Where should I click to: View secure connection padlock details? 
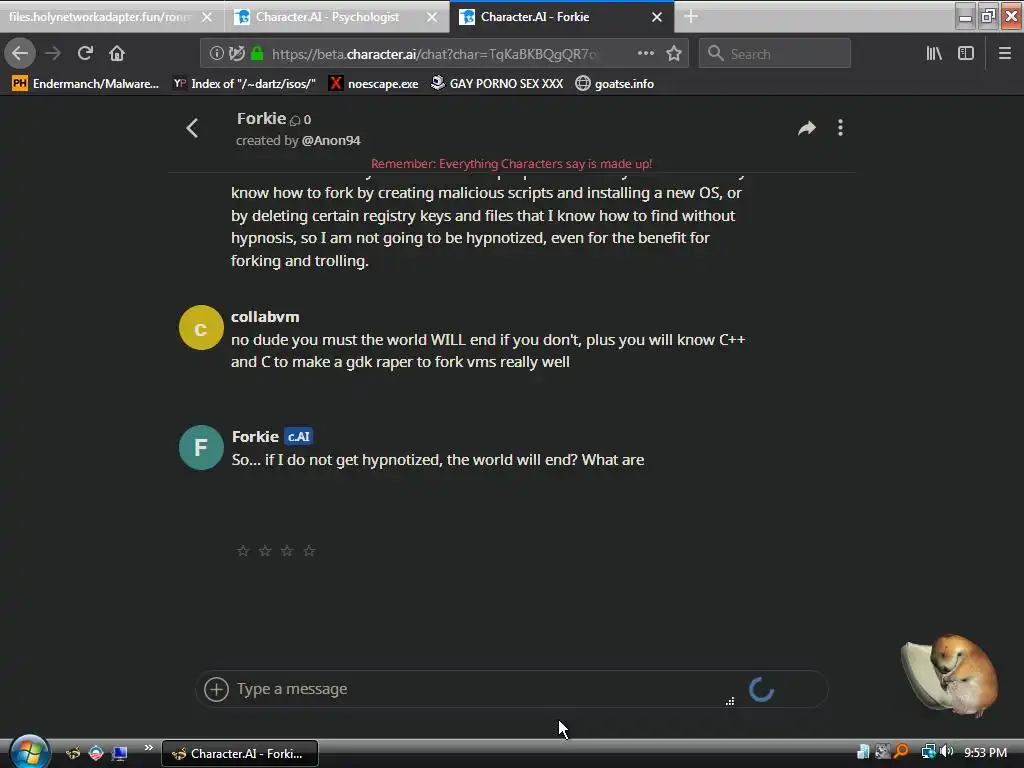[x=257, y=54]
